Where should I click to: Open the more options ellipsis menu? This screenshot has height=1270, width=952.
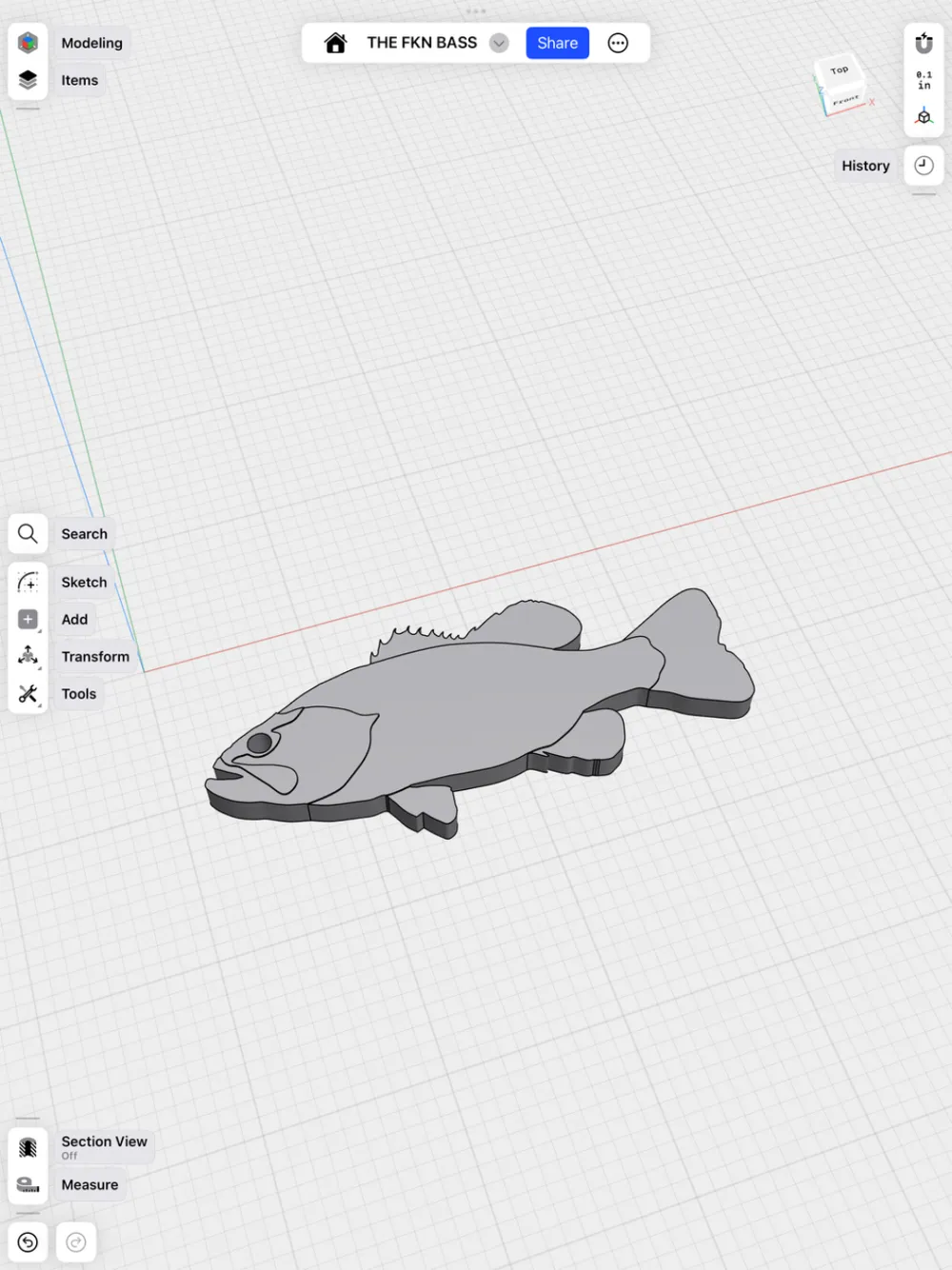(x=618, y=43)
